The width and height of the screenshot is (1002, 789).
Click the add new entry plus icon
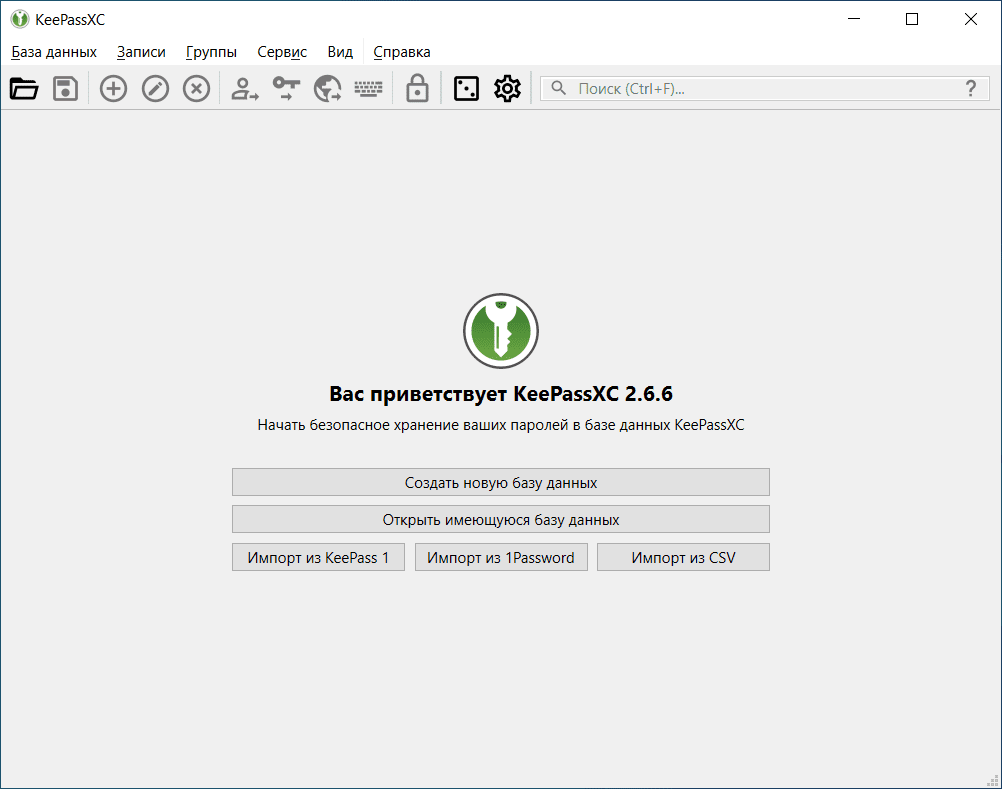click(113, 89)
